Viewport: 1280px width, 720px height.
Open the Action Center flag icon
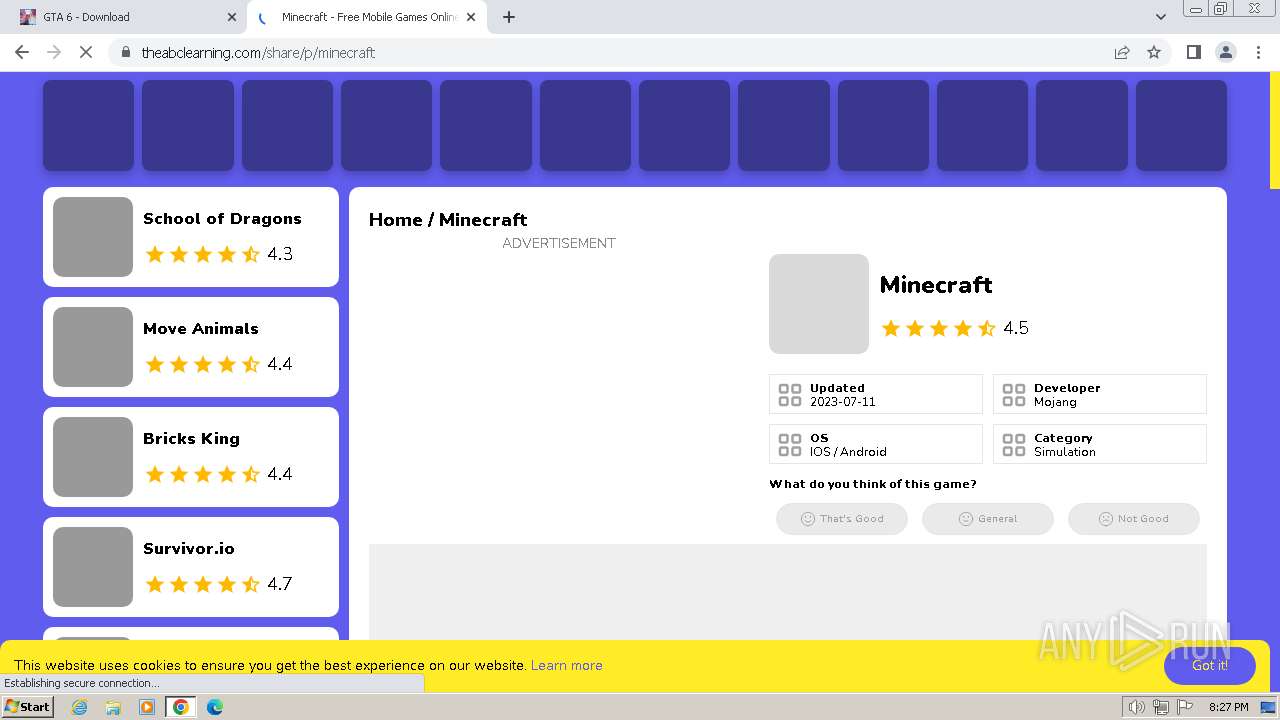click(1185, 707)
